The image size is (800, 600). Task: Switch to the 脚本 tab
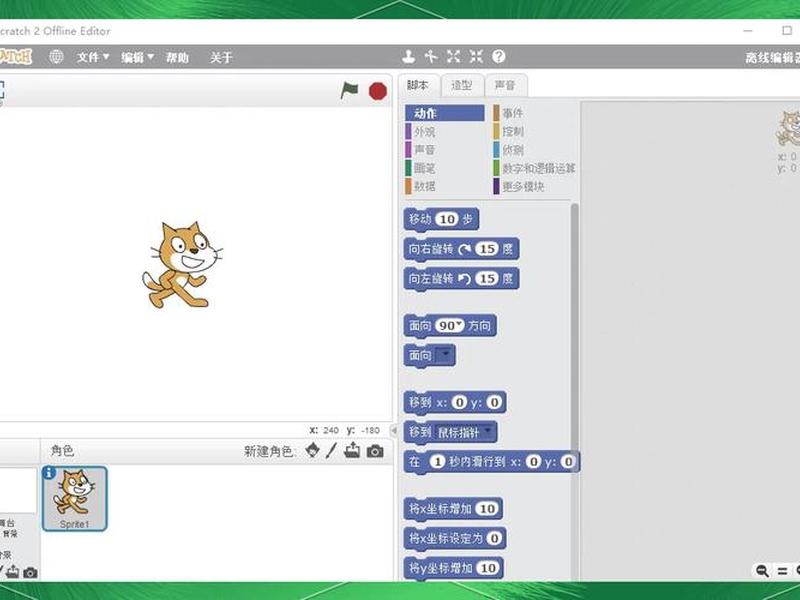[418, 85]
